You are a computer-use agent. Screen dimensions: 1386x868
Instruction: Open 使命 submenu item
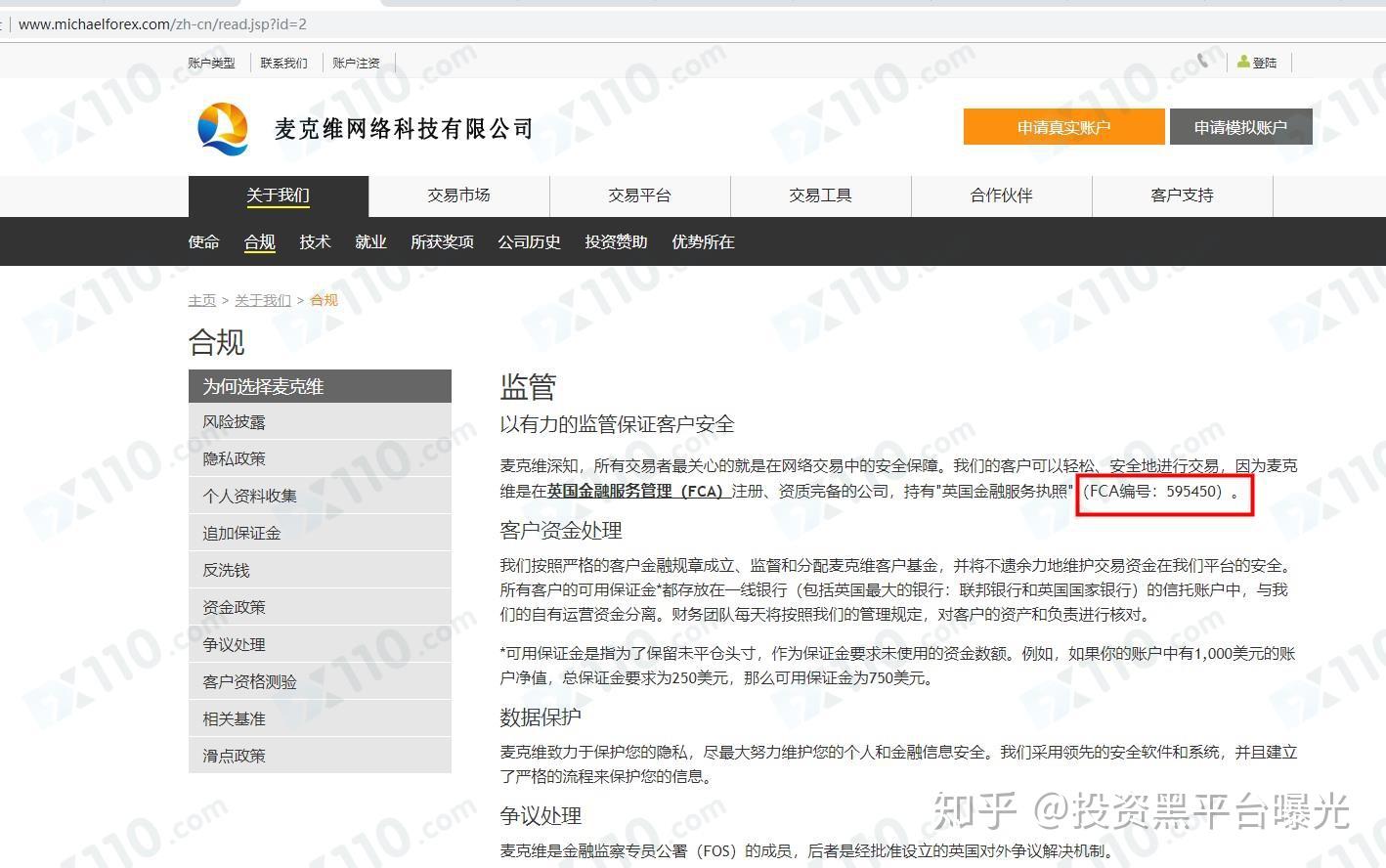(203, 241)
